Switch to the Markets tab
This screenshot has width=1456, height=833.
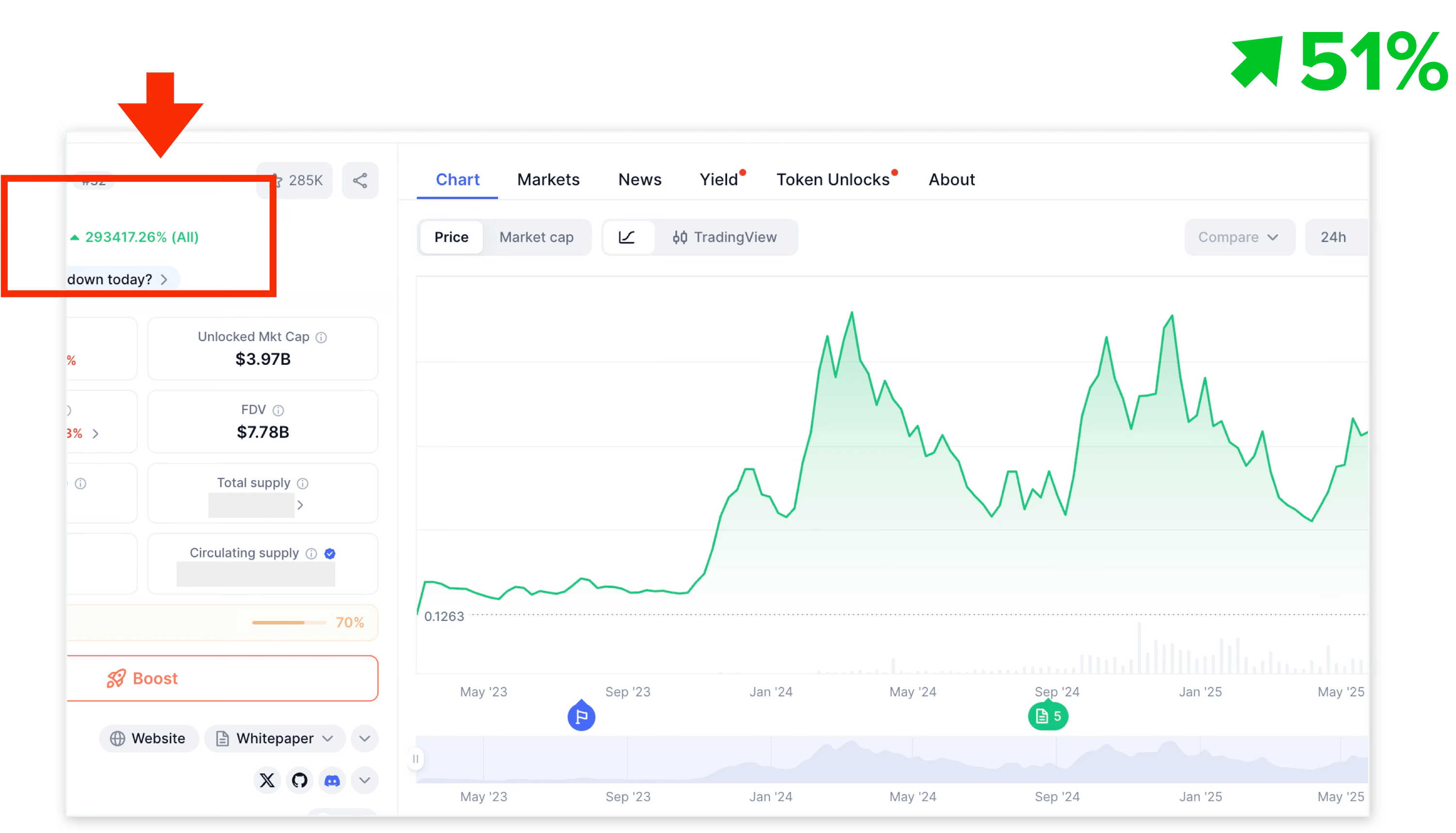(x=548, y=180)
